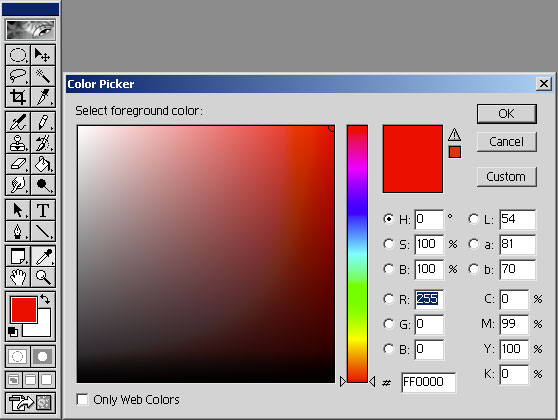Enable the Only Web Colors checkbox
The image size is (558, 420).
click(83, 399)
